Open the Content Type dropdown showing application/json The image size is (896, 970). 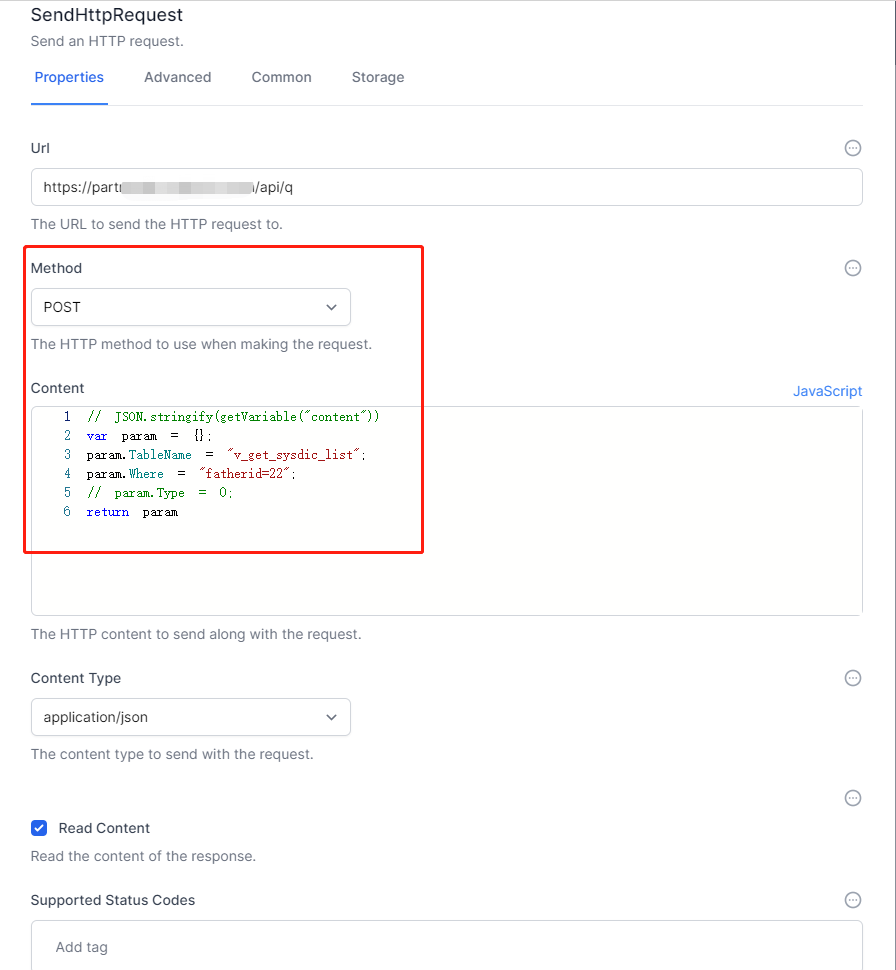(x=190, y=717)
